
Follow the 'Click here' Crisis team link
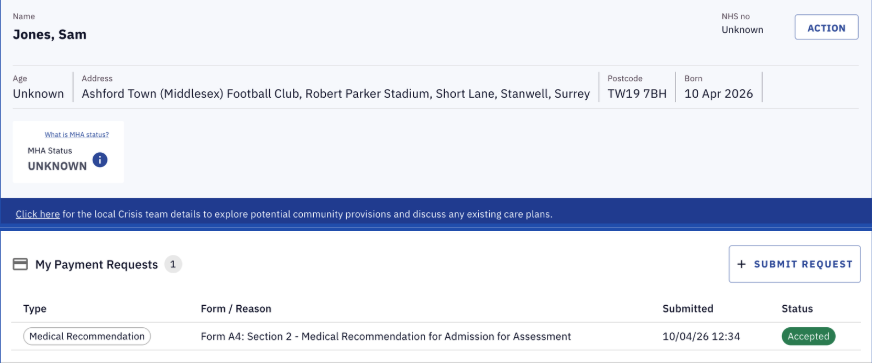pyautogui.click(x=38, y=214)
